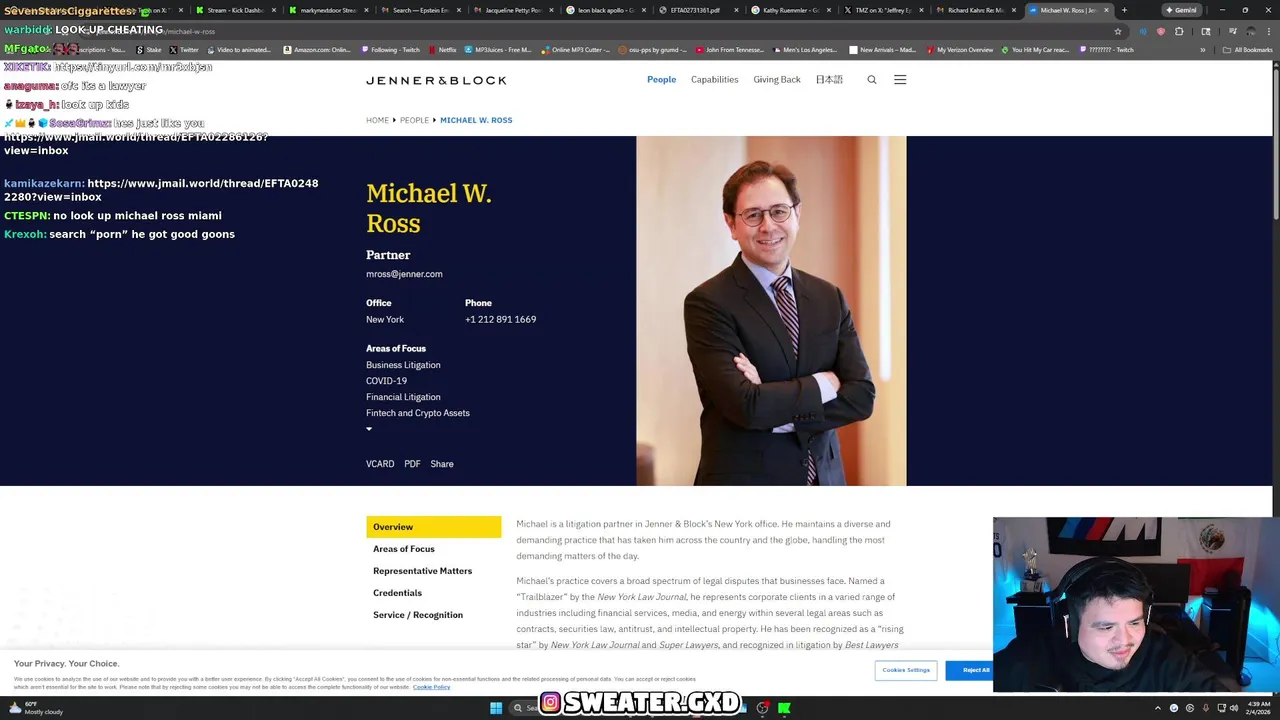Download the VCARD
The image size is (1280, 720).
pos(380,464)
